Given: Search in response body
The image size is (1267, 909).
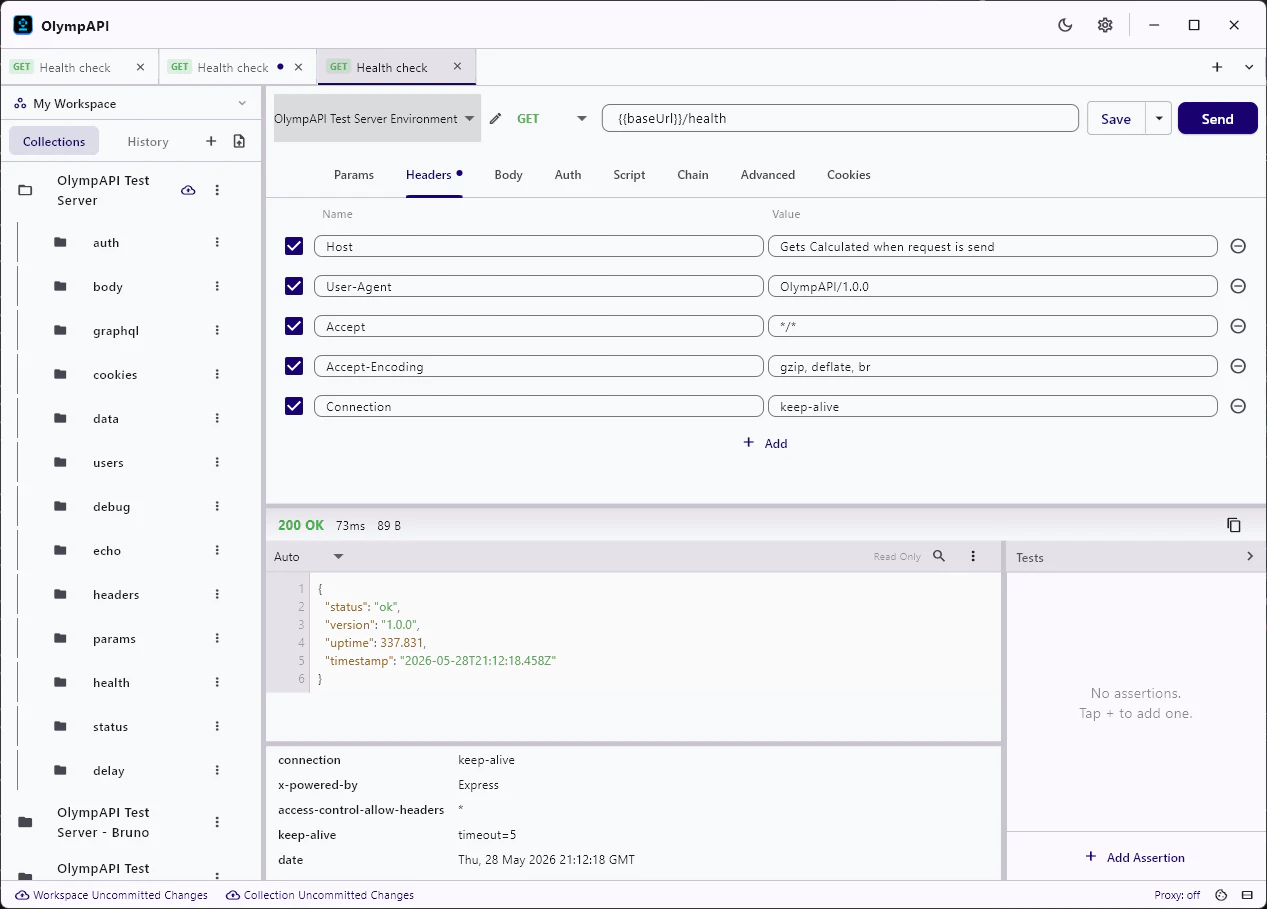Looking at the screenshot, I should coord(939,556).
